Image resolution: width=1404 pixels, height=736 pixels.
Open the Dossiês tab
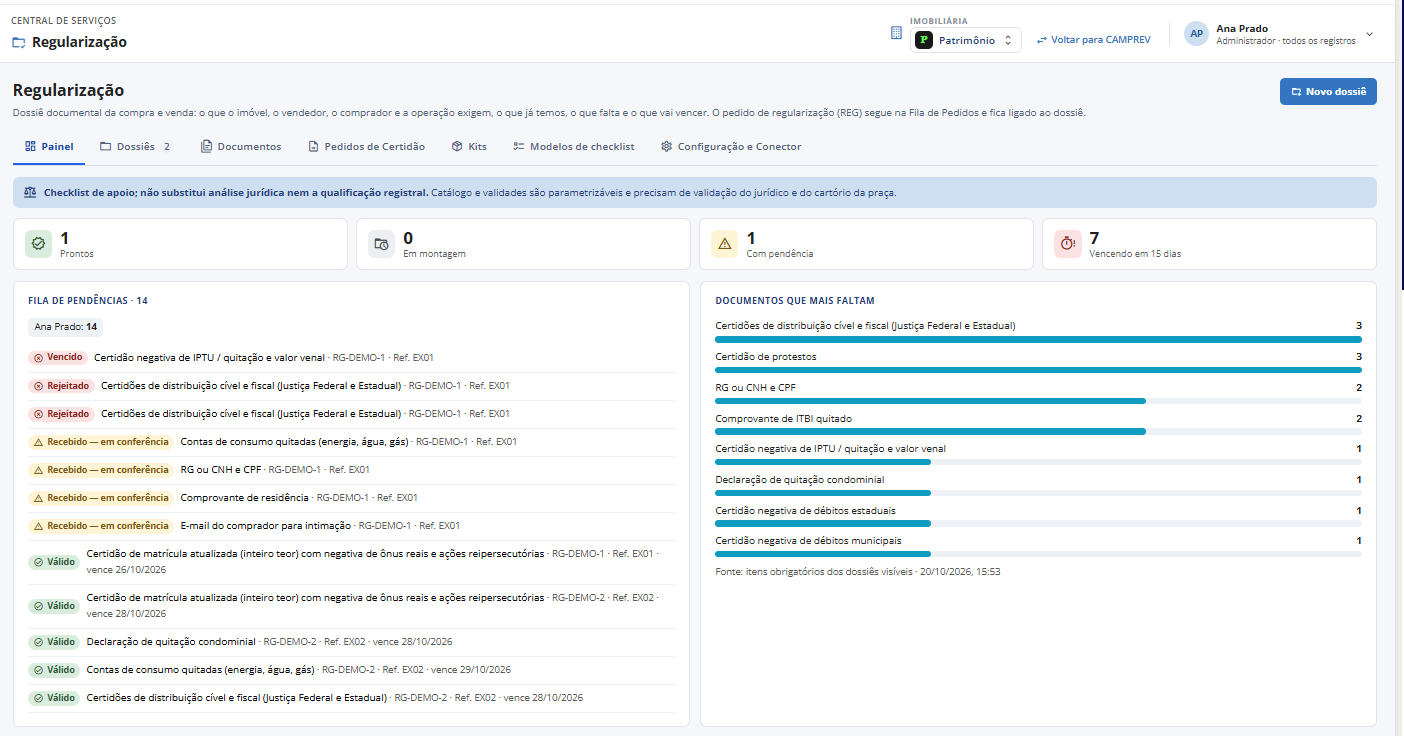tap(135, 147)
